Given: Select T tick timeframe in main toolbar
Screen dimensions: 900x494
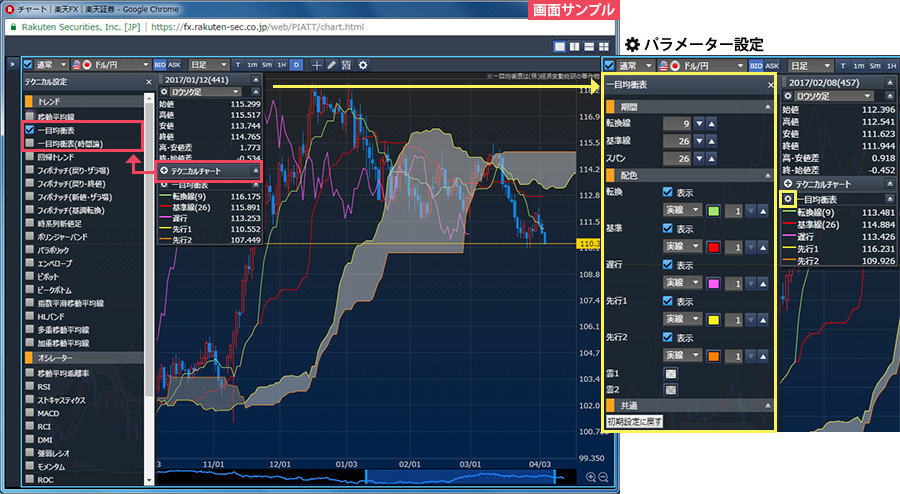Looking at the screenshot, I should [x=238, y=65].
